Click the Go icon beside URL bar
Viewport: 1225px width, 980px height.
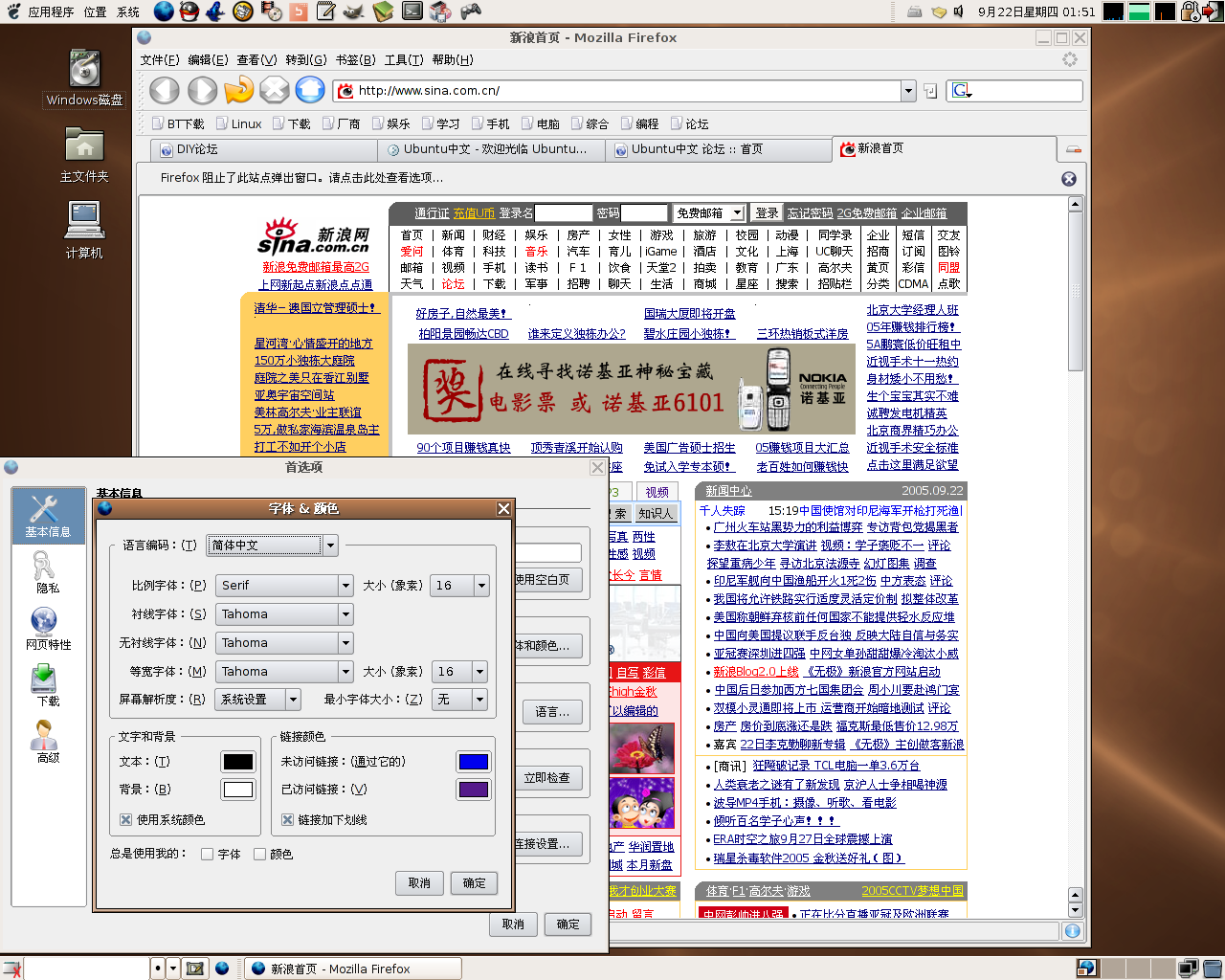tap(930, 91)
